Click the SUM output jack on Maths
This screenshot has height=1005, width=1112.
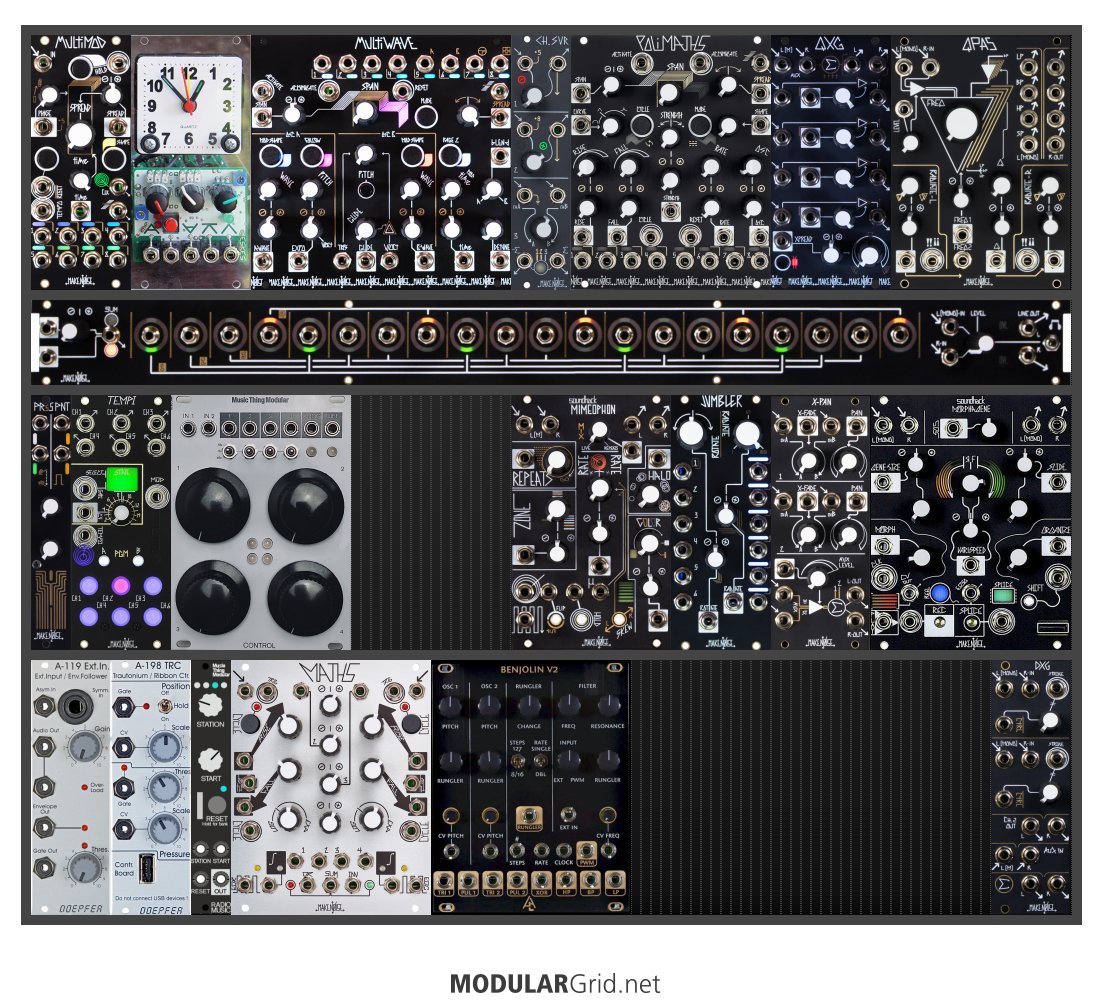(x=330, y=884)
